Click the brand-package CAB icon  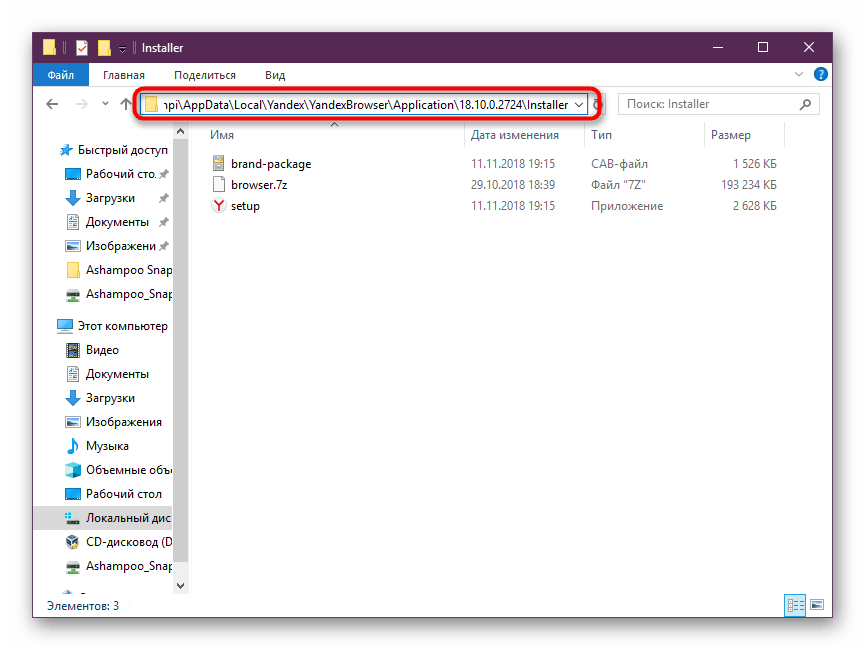[x=219, y=163]
